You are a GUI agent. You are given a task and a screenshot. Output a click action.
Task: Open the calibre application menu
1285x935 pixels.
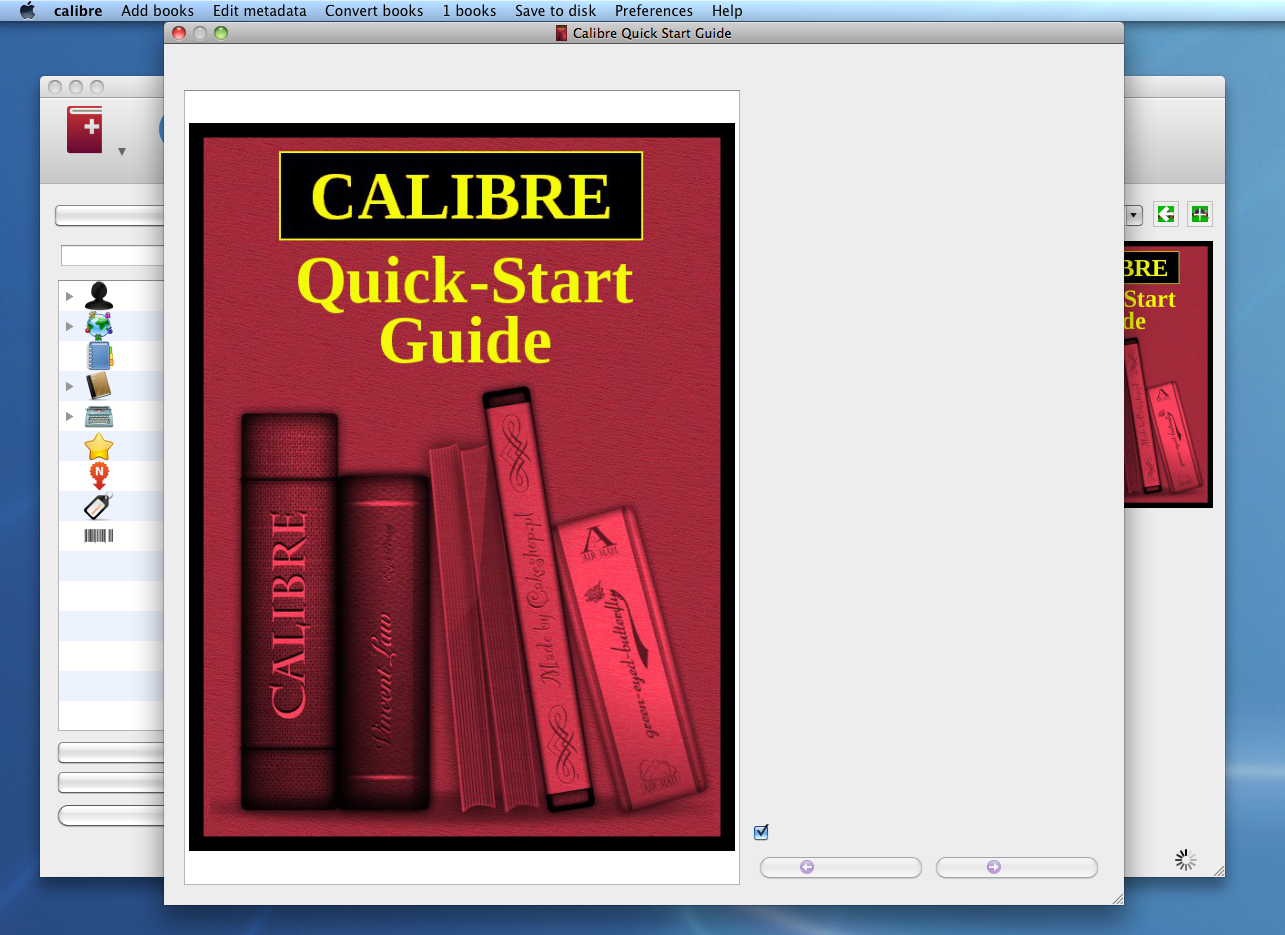(78, 11)
